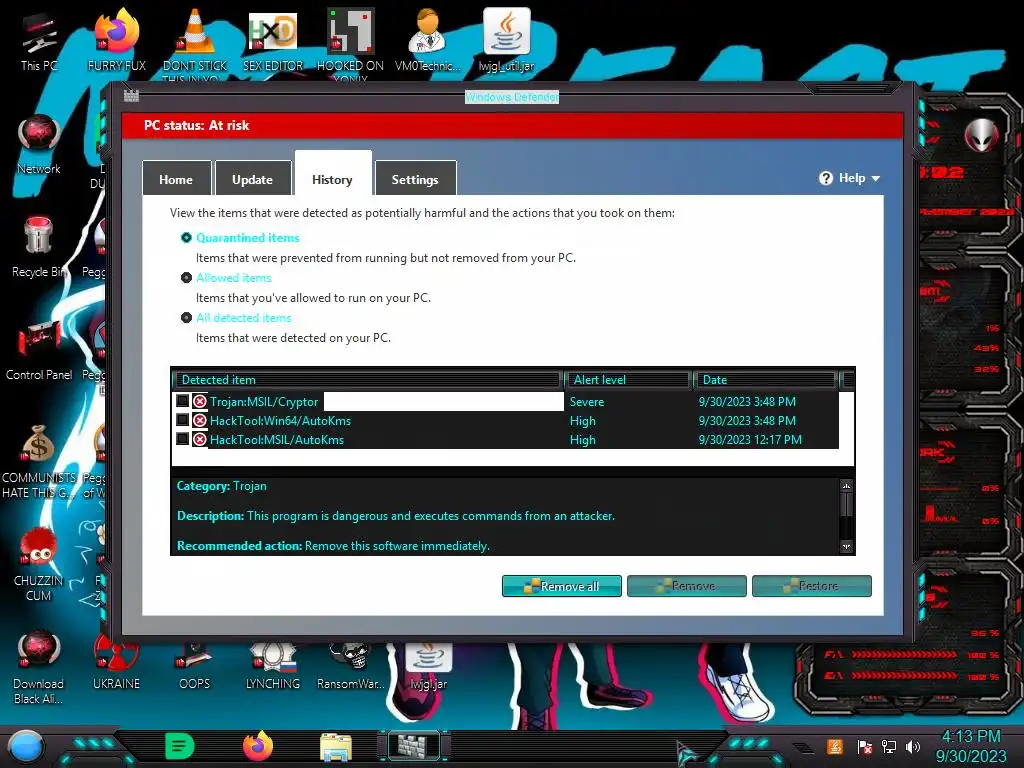1024x768 pixels.
Task: Select the Trojan:MSIL/Cryptor row name
Action: pyautogui.click(x=264, y=402)
